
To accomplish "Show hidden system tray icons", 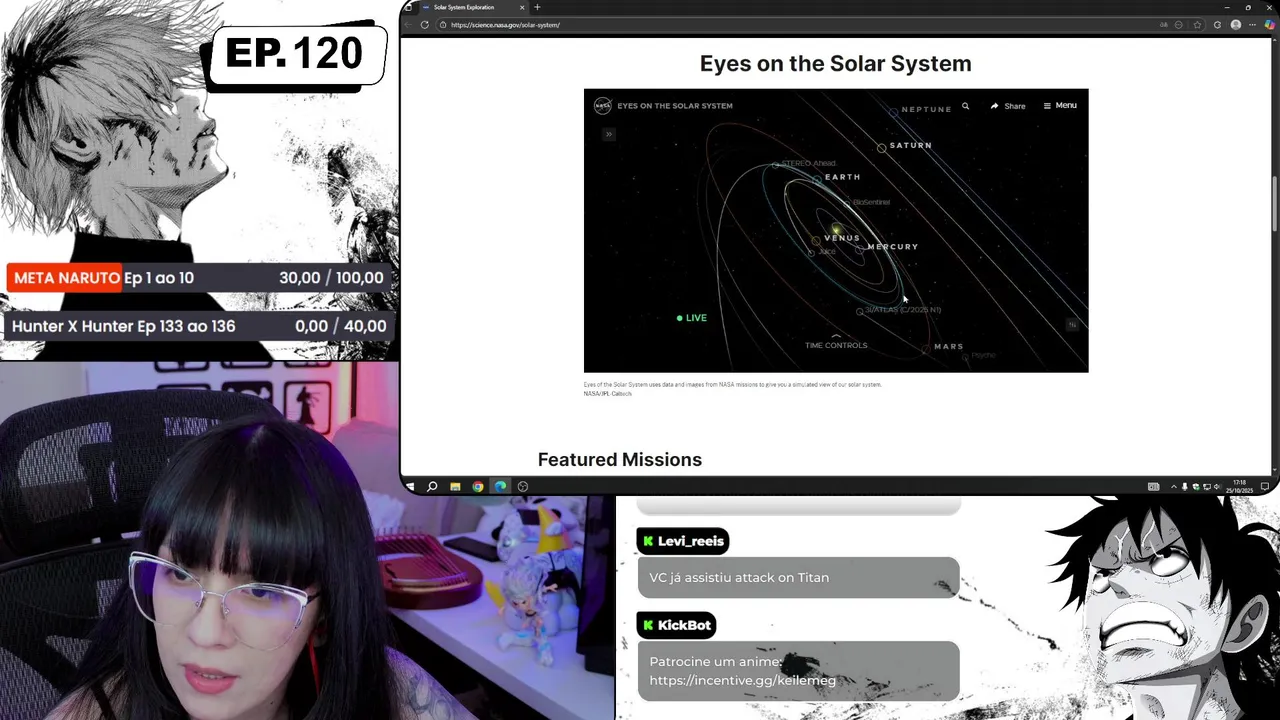I will [1173, 487].
